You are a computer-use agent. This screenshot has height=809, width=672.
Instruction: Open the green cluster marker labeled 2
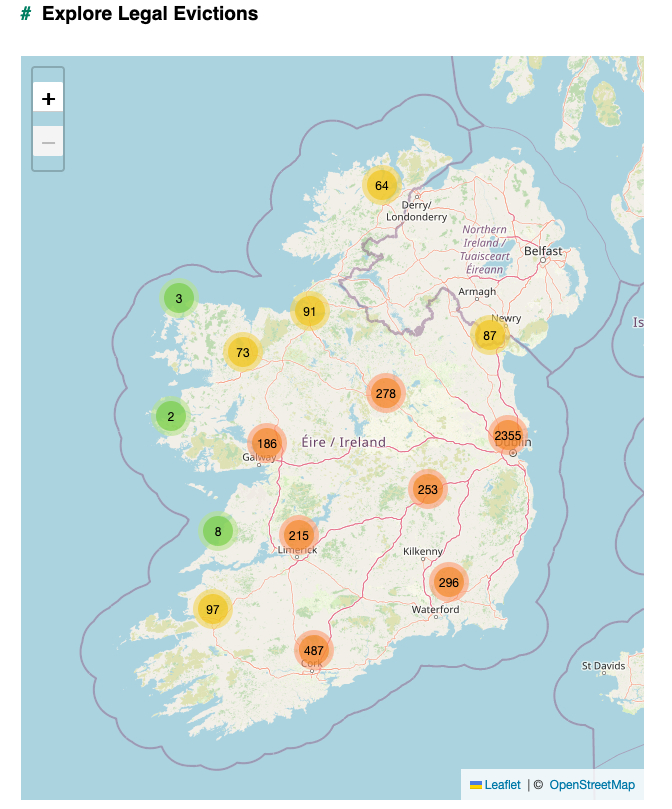[171, 417]
